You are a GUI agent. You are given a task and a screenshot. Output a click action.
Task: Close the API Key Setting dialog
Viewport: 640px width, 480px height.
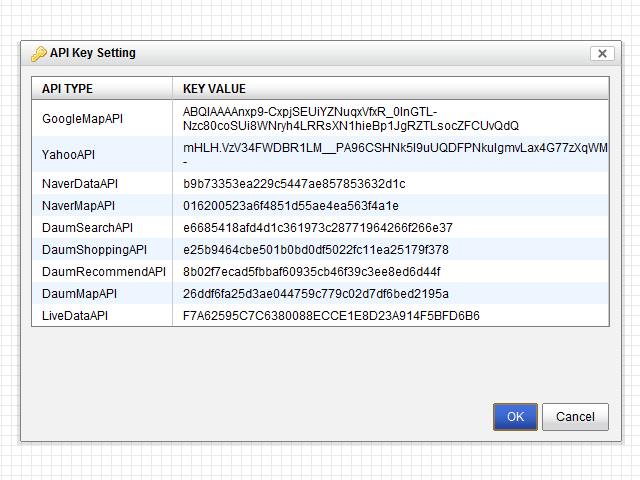click(x=601, y=54)
